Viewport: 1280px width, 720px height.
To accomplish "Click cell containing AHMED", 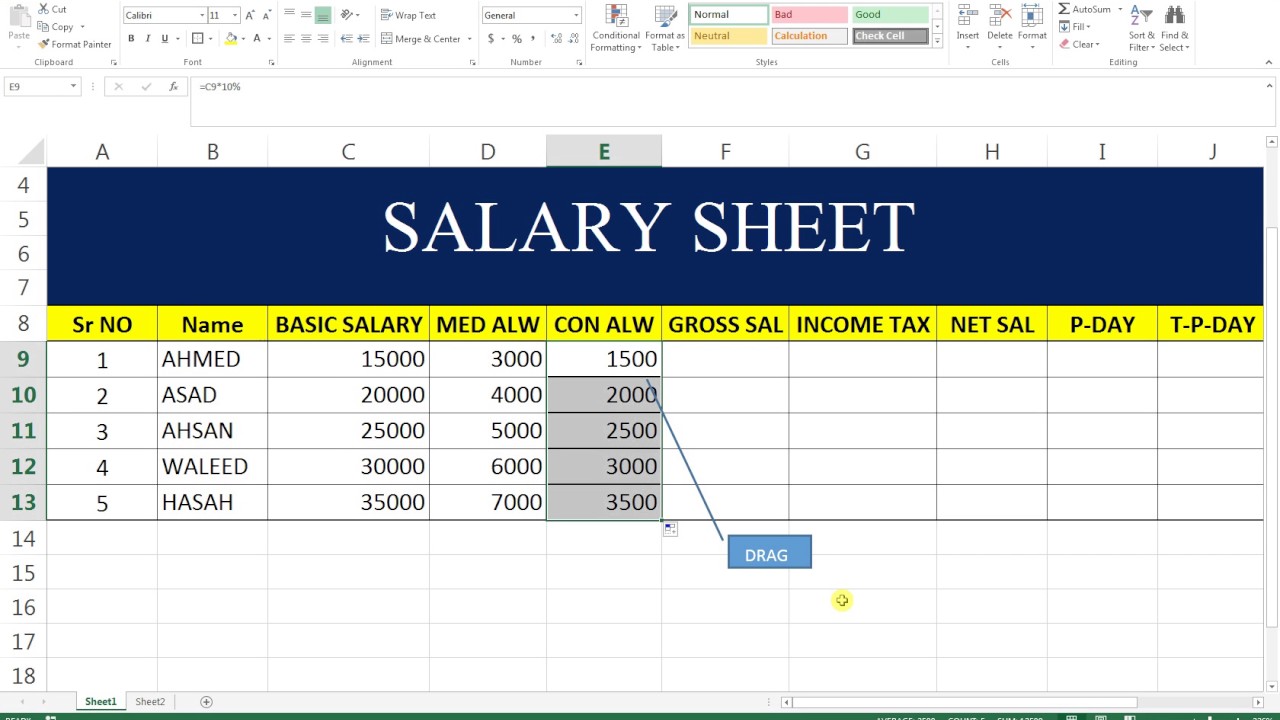I will 212,359.
